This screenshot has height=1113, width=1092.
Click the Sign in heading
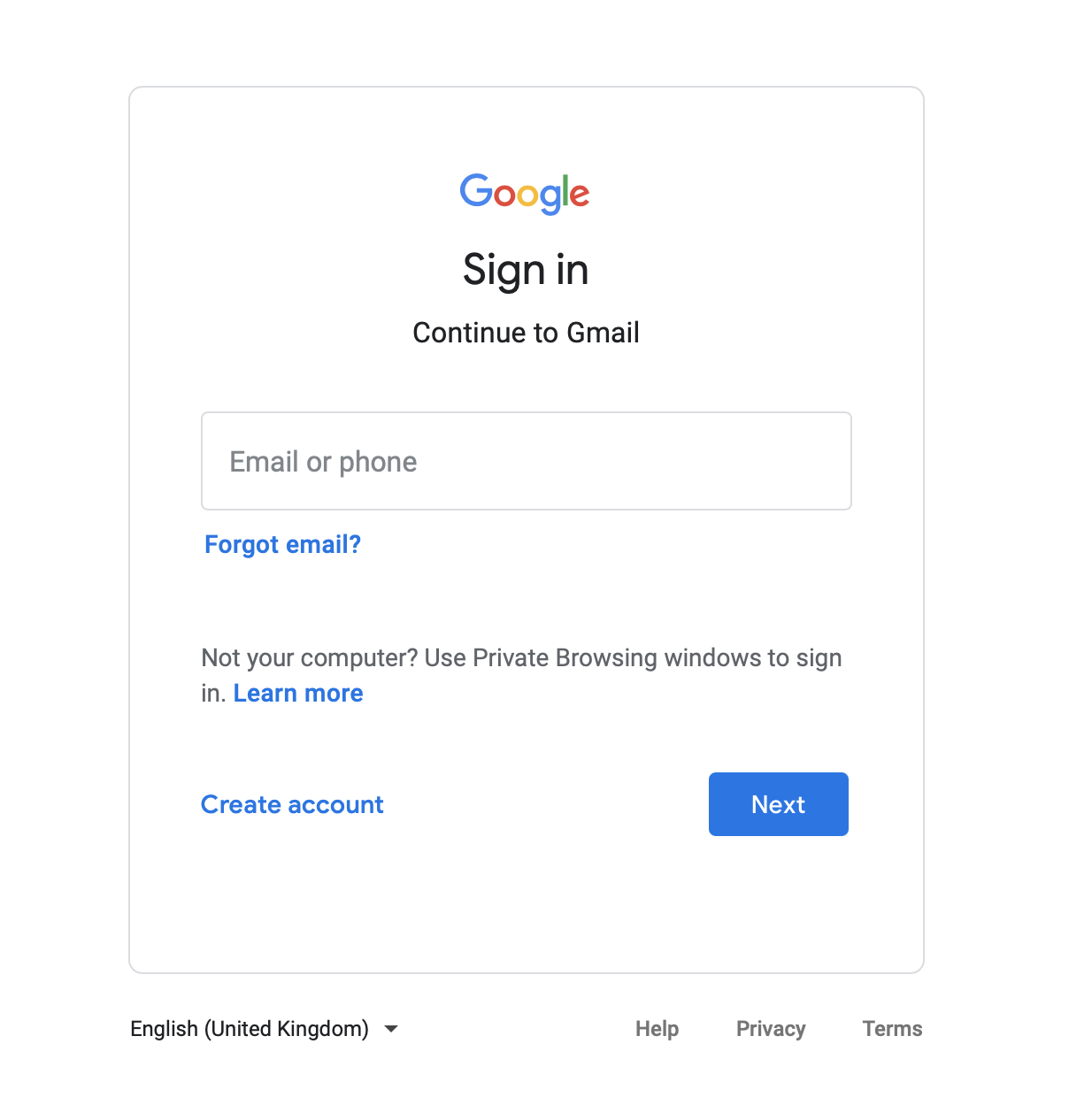526,270
